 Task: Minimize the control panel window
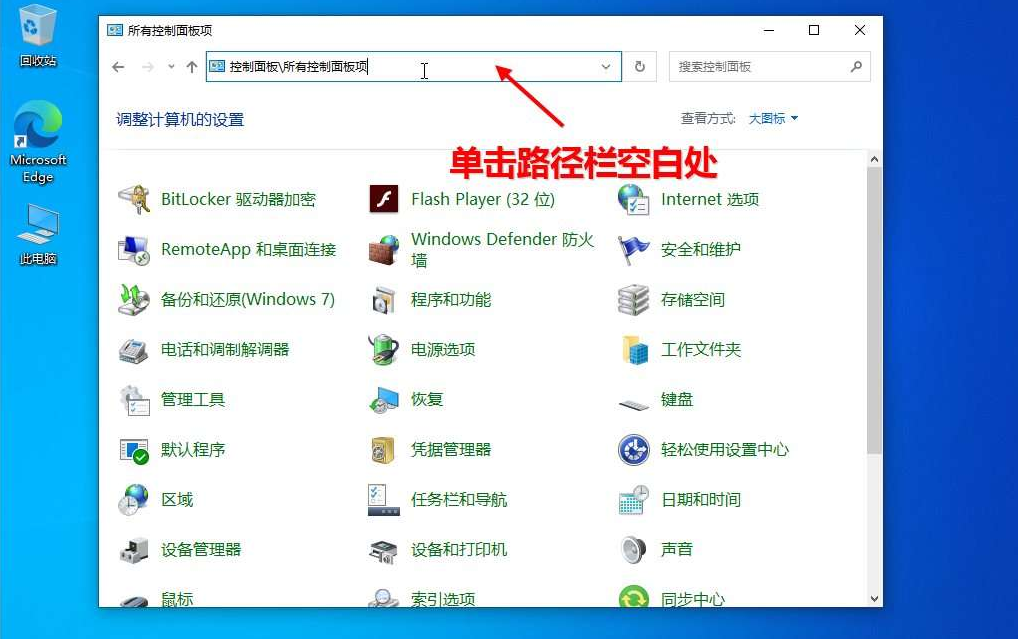(769, 30)
